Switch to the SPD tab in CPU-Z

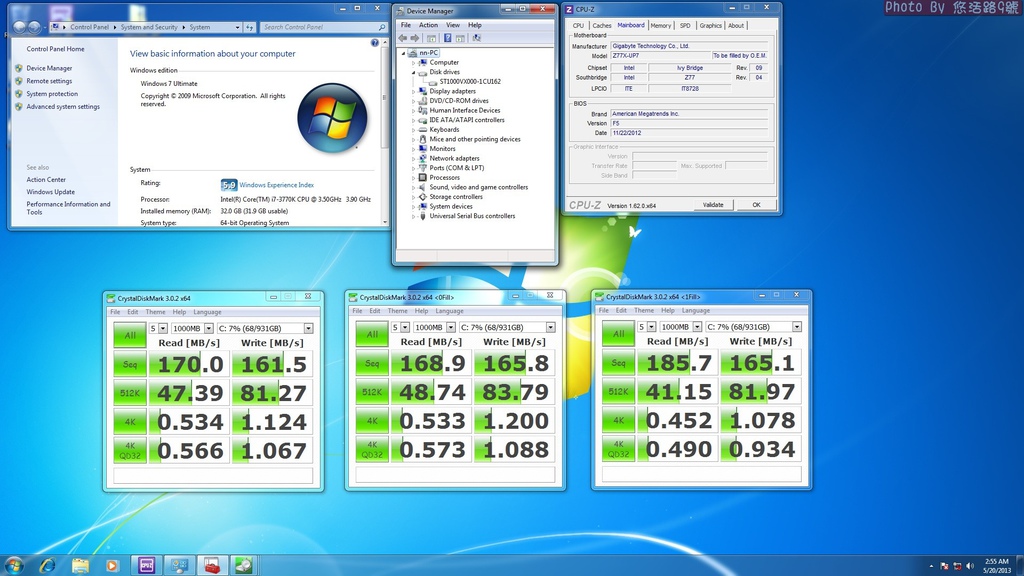tap(684, 25)
